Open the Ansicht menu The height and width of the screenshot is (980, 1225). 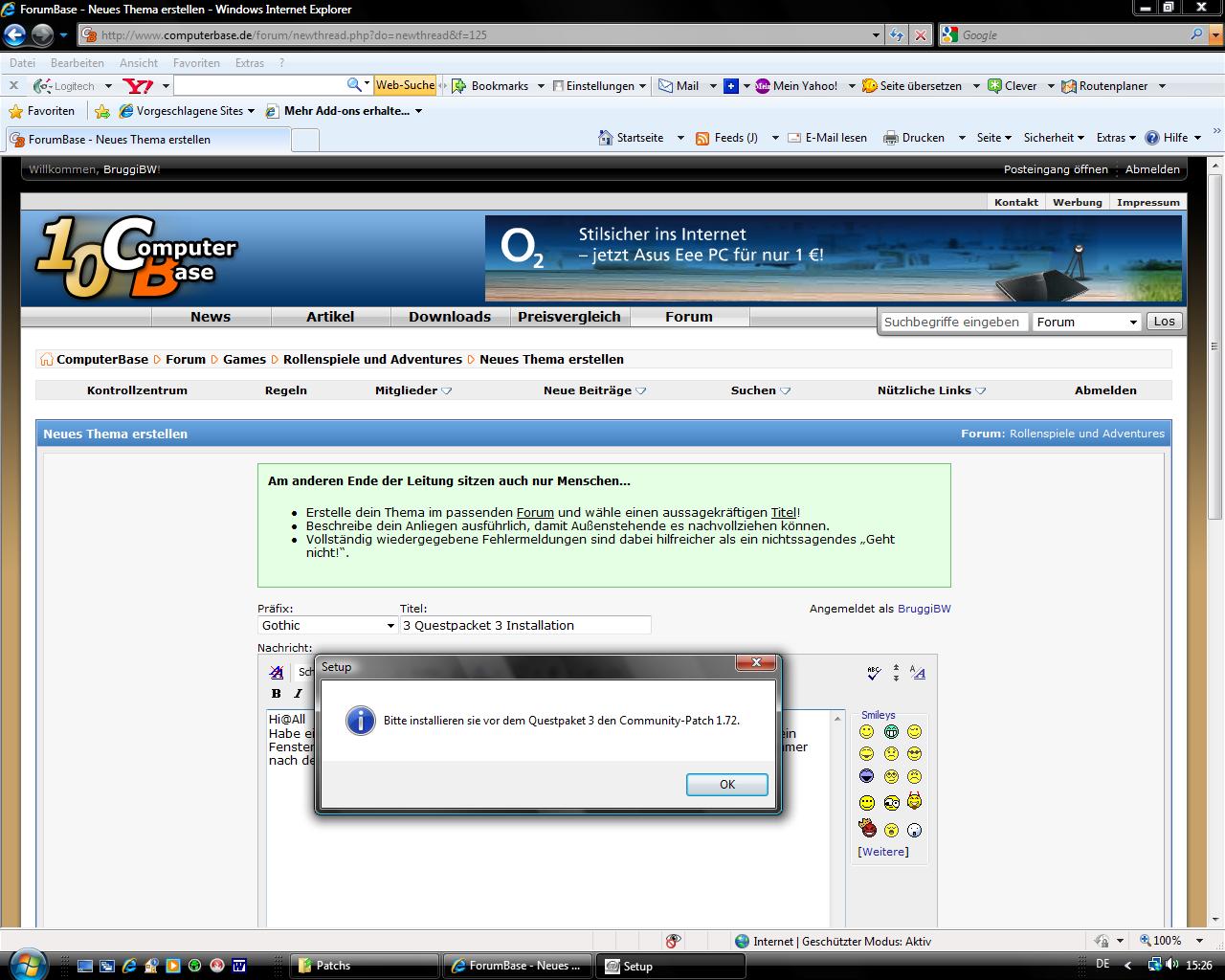tap(139, 63)
